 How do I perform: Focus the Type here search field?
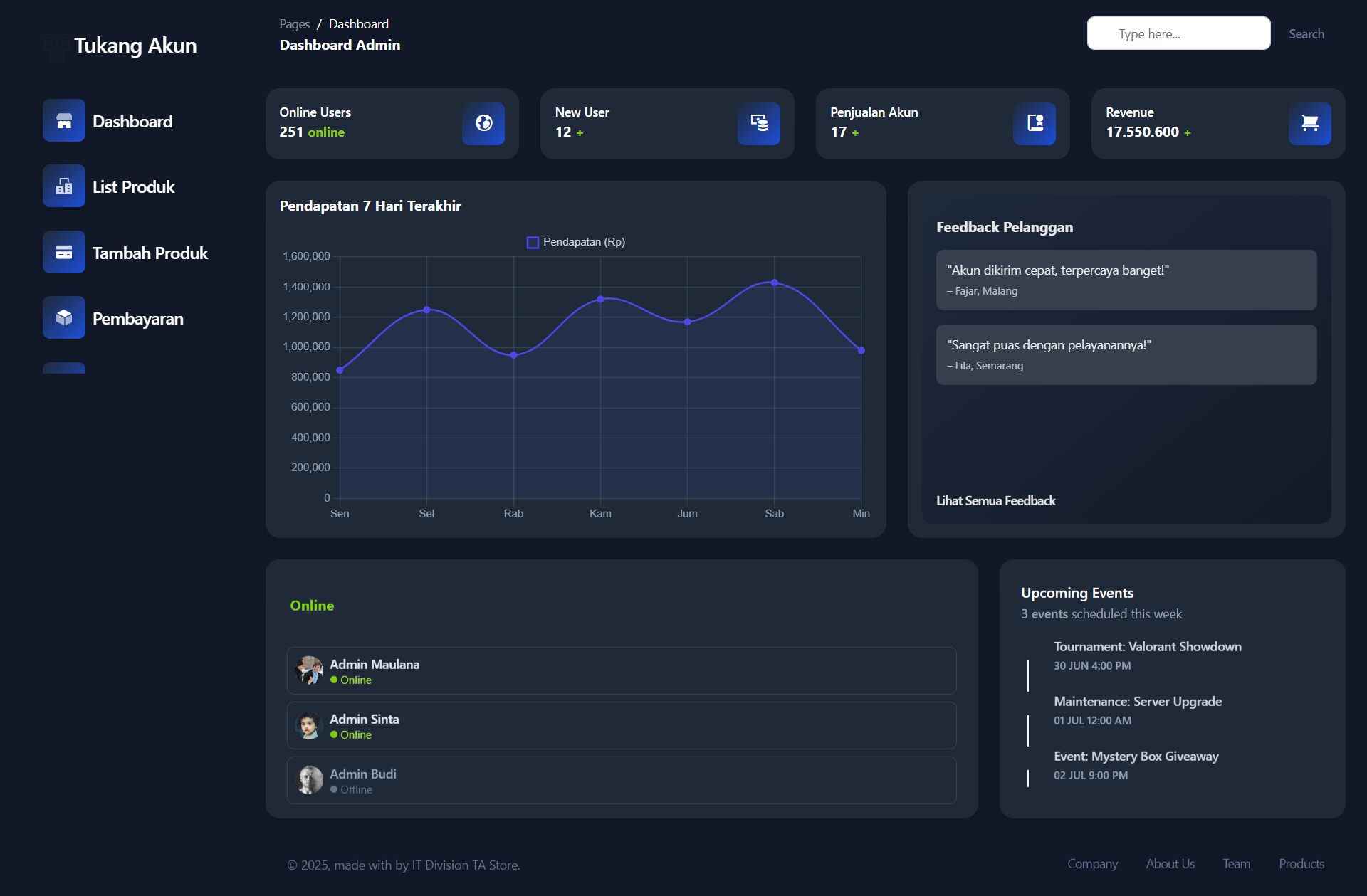tap(1178, 34)
